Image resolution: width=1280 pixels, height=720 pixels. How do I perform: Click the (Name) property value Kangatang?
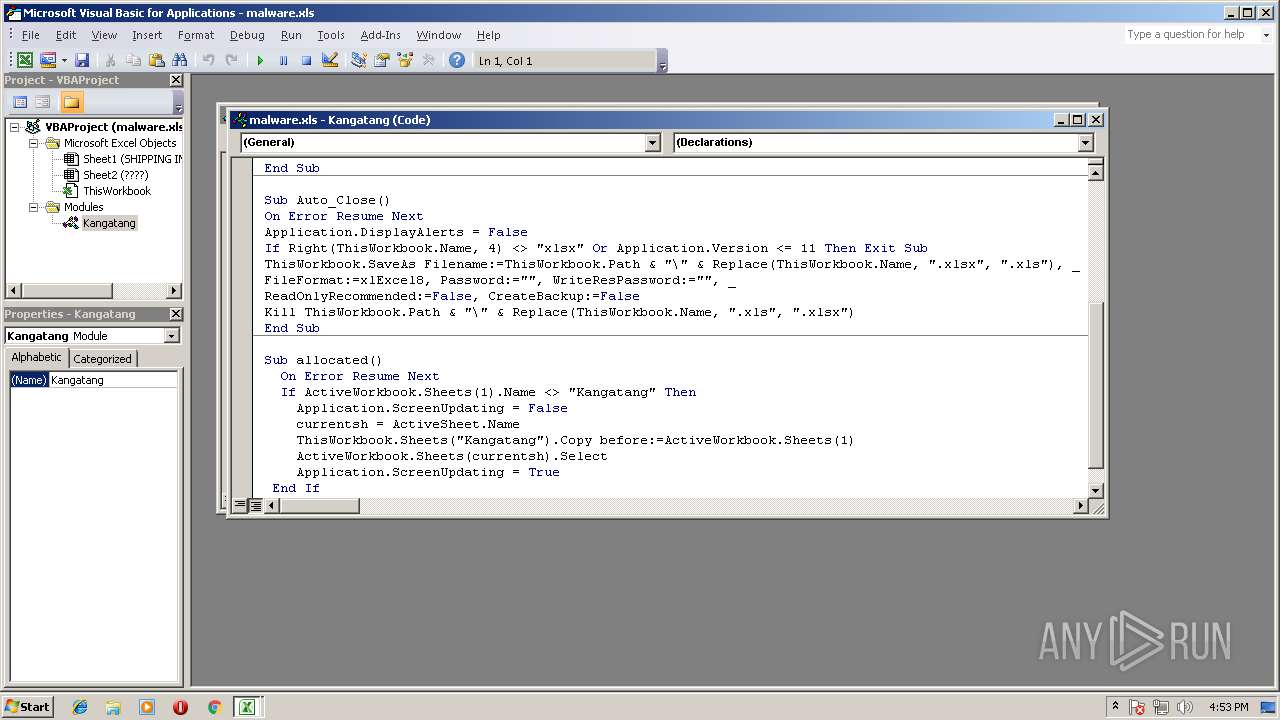click(113, 380)
